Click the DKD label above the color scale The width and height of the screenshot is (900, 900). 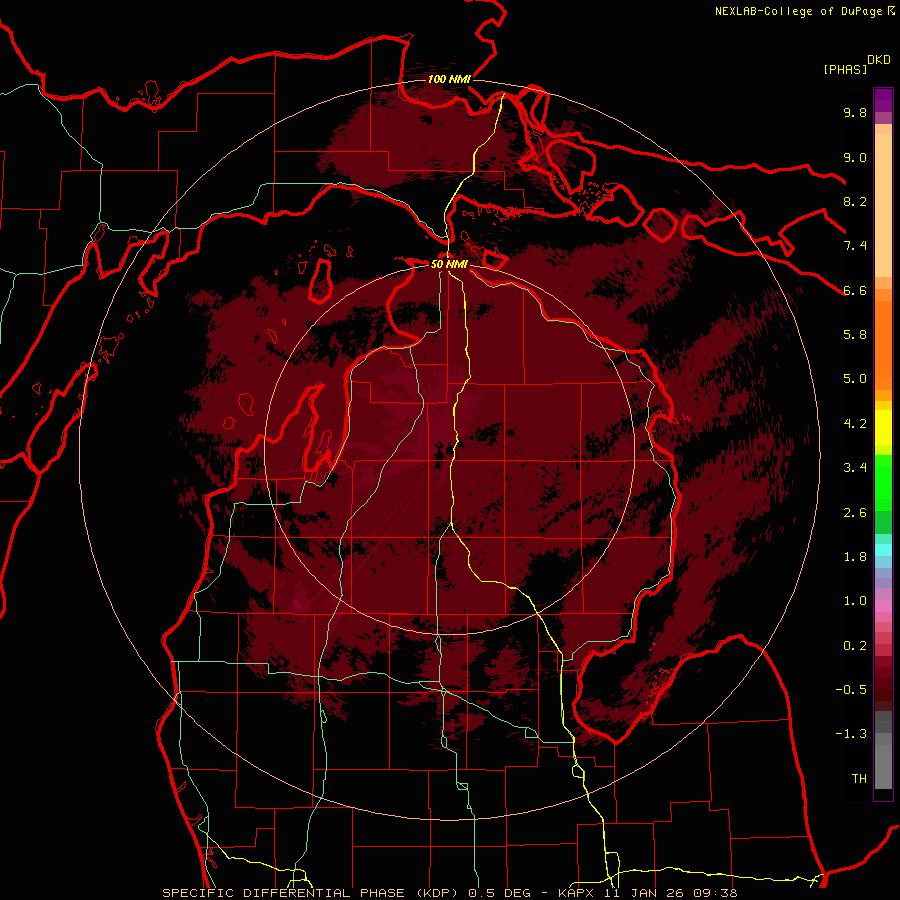(x=879, y=60)
